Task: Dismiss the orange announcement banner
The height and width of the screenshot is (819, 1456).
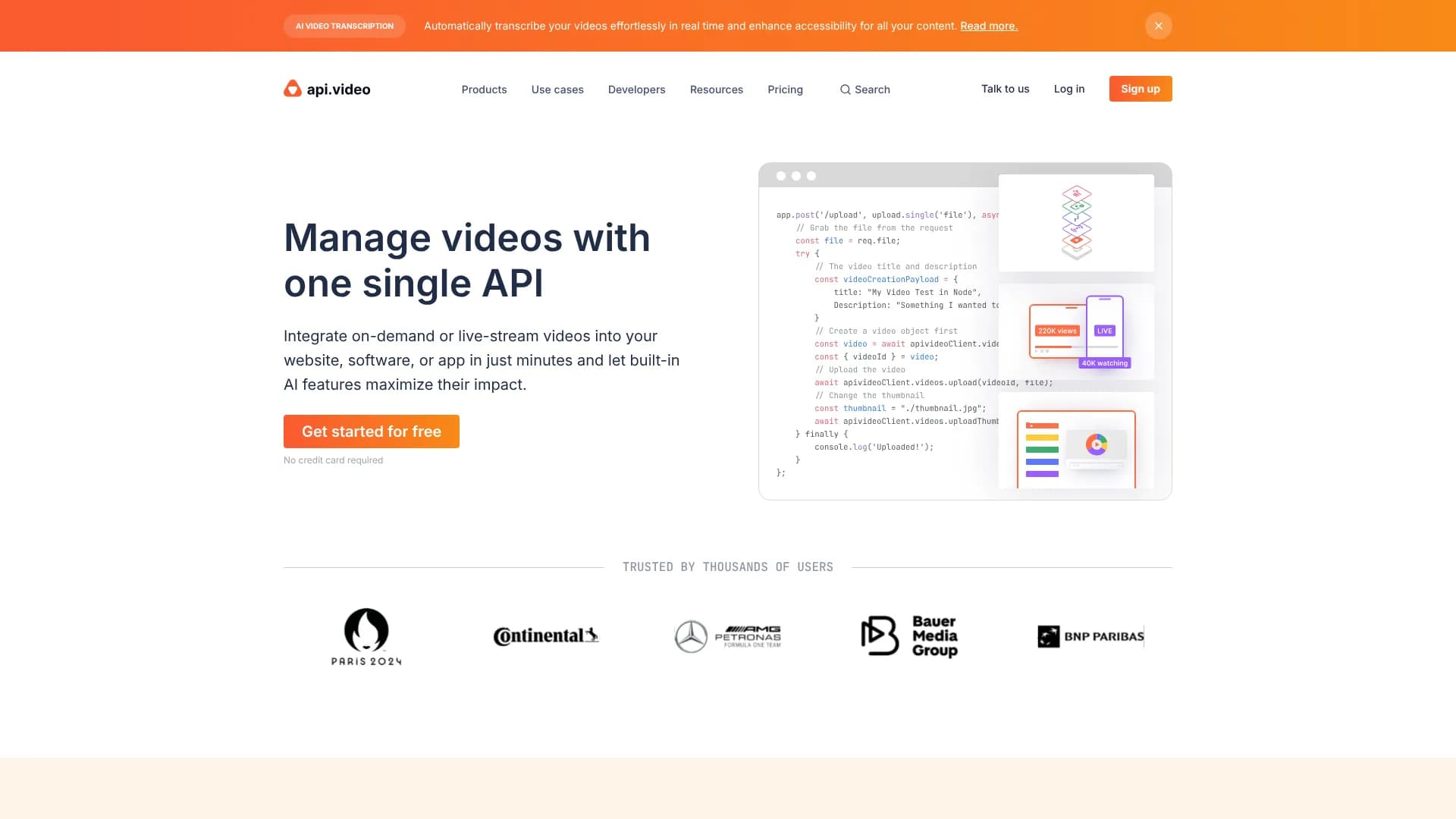Action: tap(1158, 25)
